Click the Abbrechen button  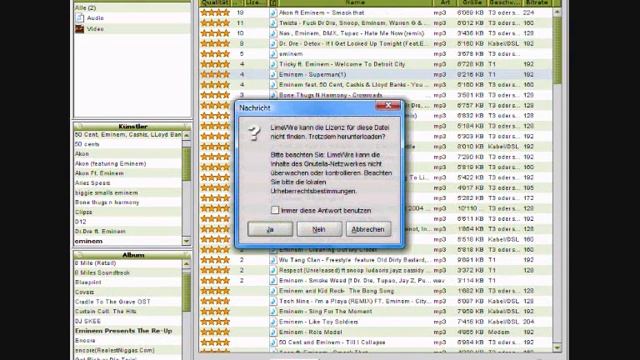pyautogui.click(x=368, y=229)
